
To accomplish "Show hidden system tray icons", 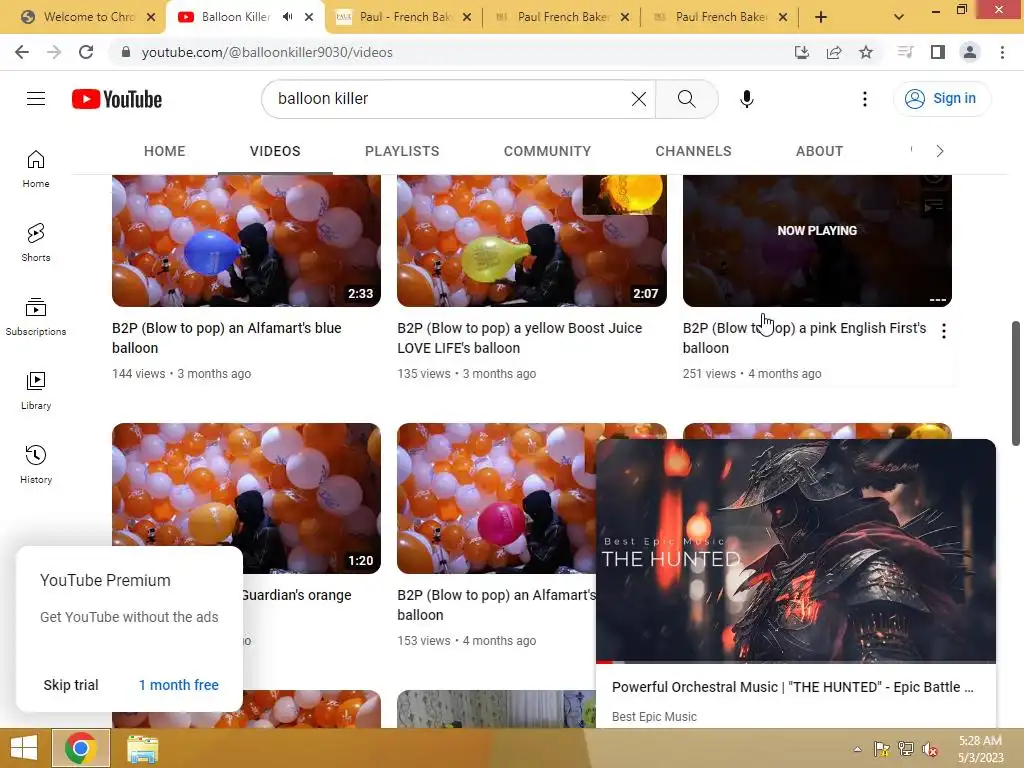I will [857, 749].
